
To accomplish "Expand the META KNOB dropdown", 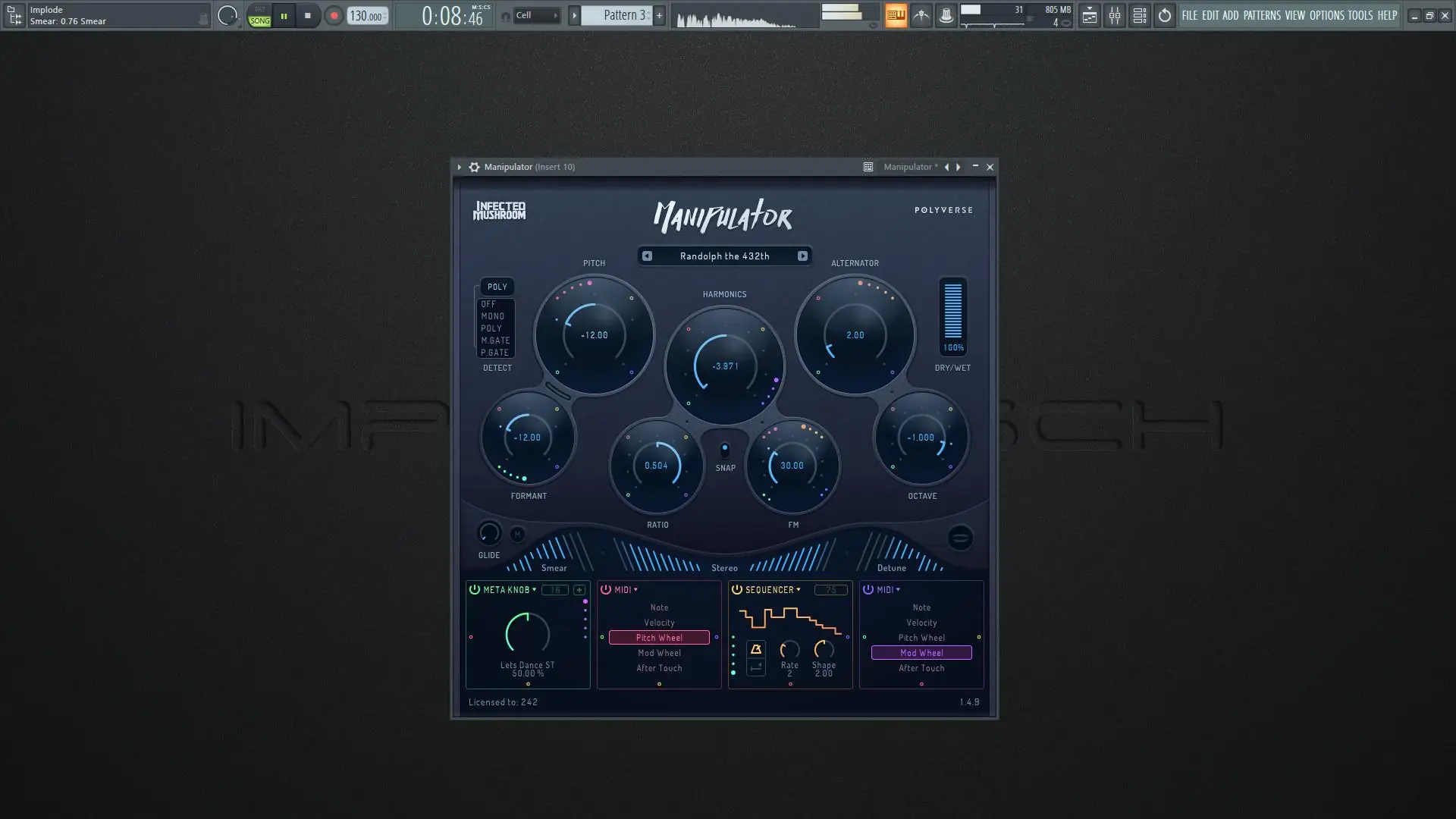I will click(535, 589).
